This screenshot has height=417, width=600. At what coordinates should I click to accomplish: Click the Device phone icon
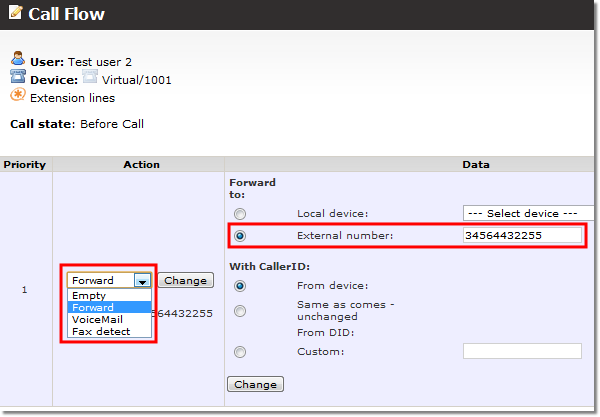tap(17, 79)
